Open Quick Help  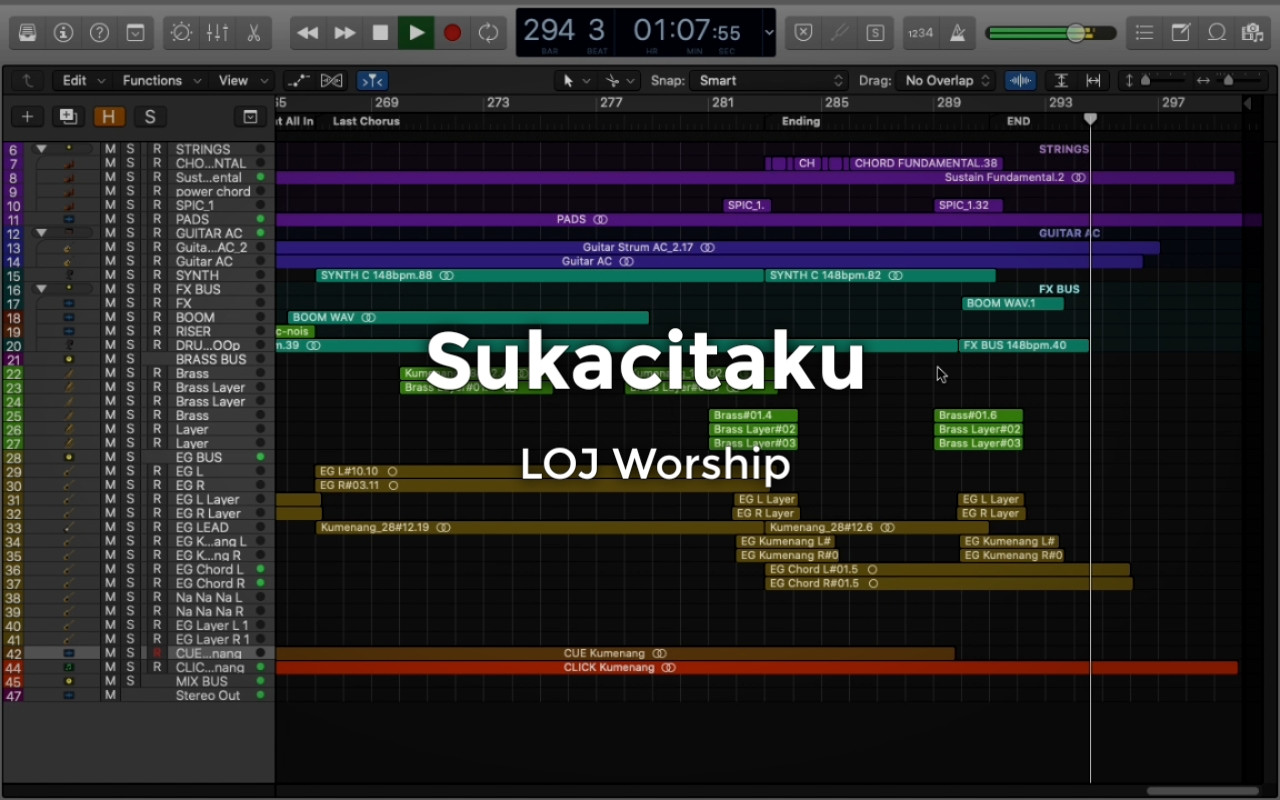99,32
